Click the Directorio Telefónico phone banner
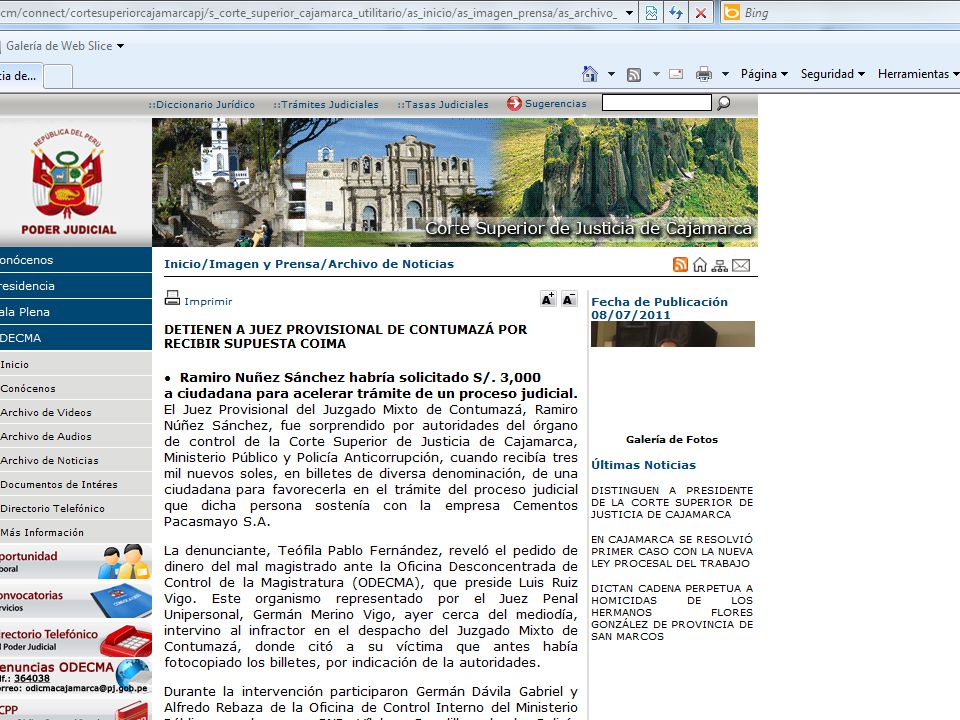This screenshot has height=720, width=960. tap(76, 640)
